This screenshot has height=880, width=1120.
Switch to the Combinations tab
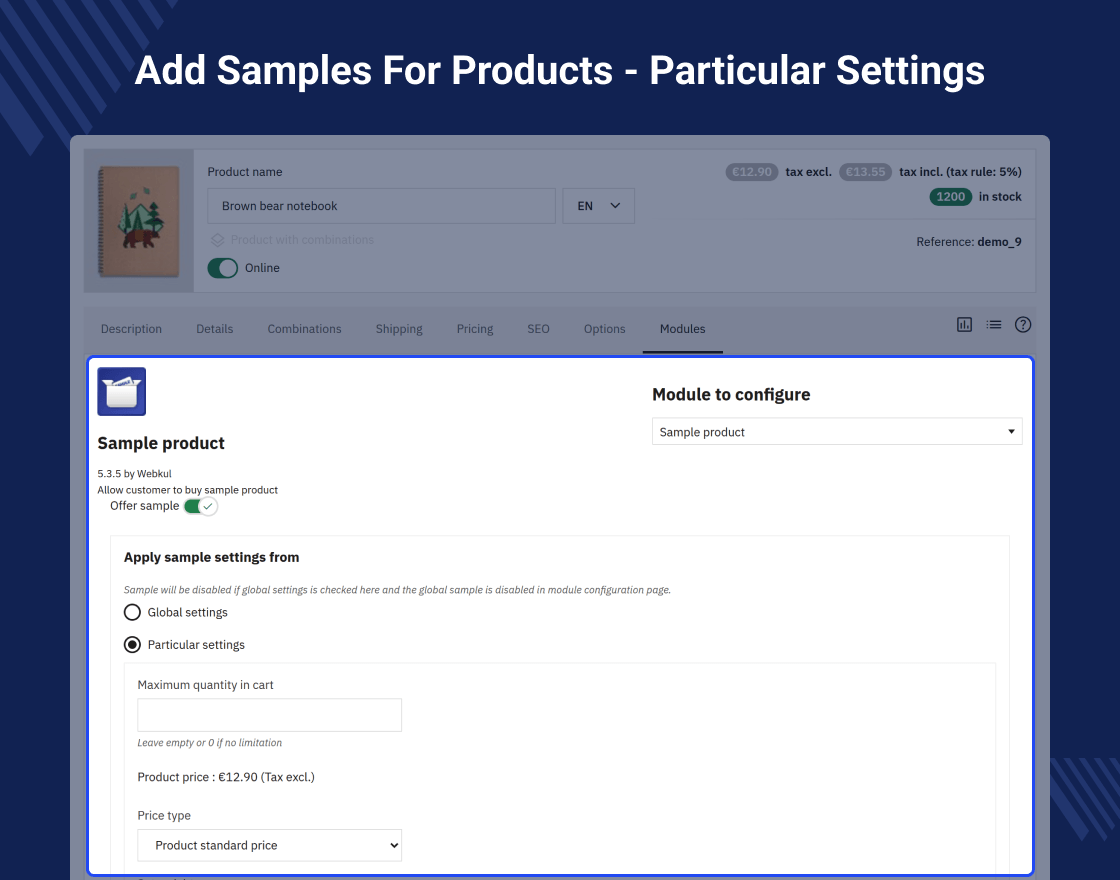304,329
